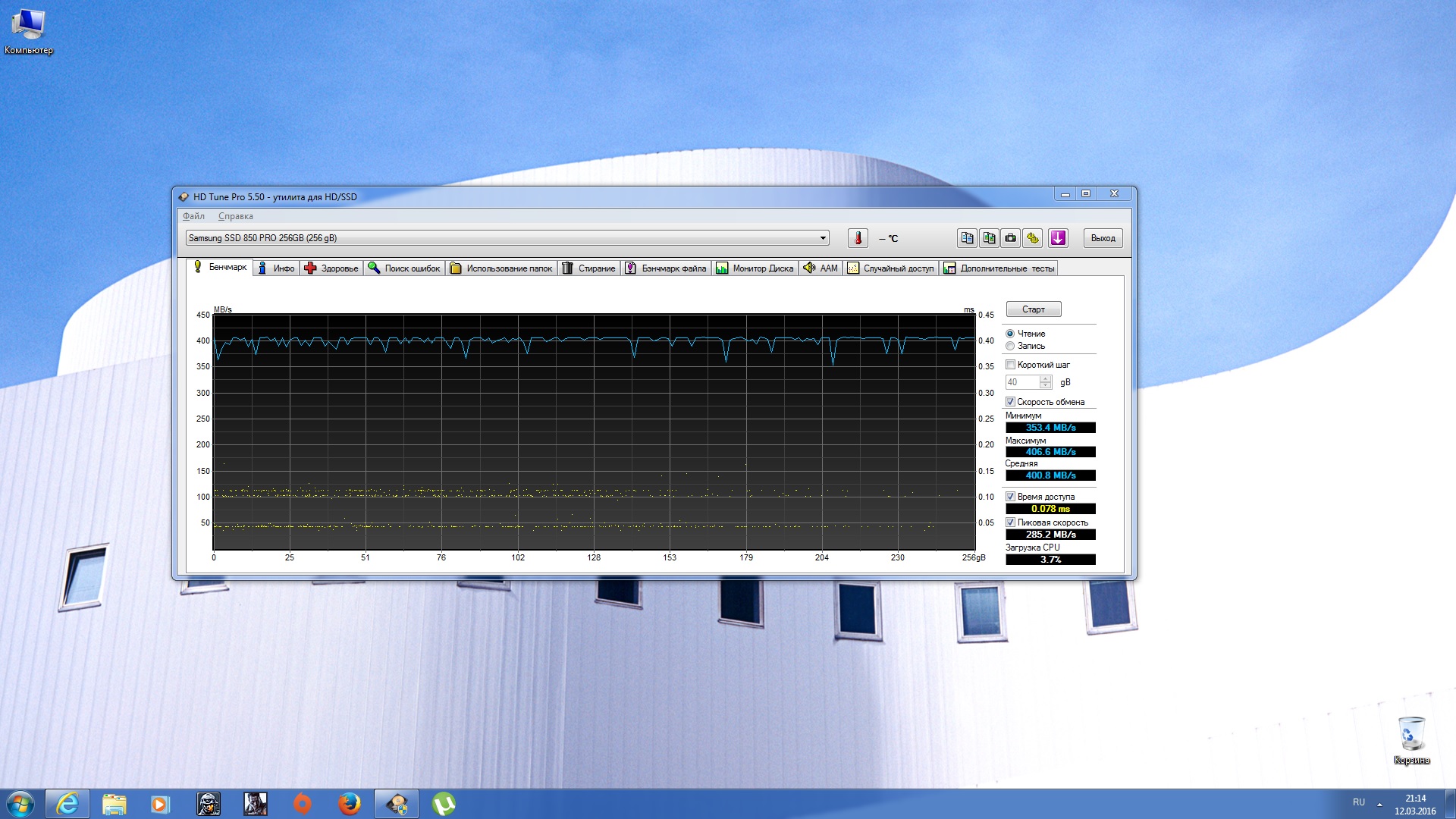Screen dimensions: 1456x819
Task: Open uTorrent from the taskbar
Action: pyautogui.click(x=444, y=804)
